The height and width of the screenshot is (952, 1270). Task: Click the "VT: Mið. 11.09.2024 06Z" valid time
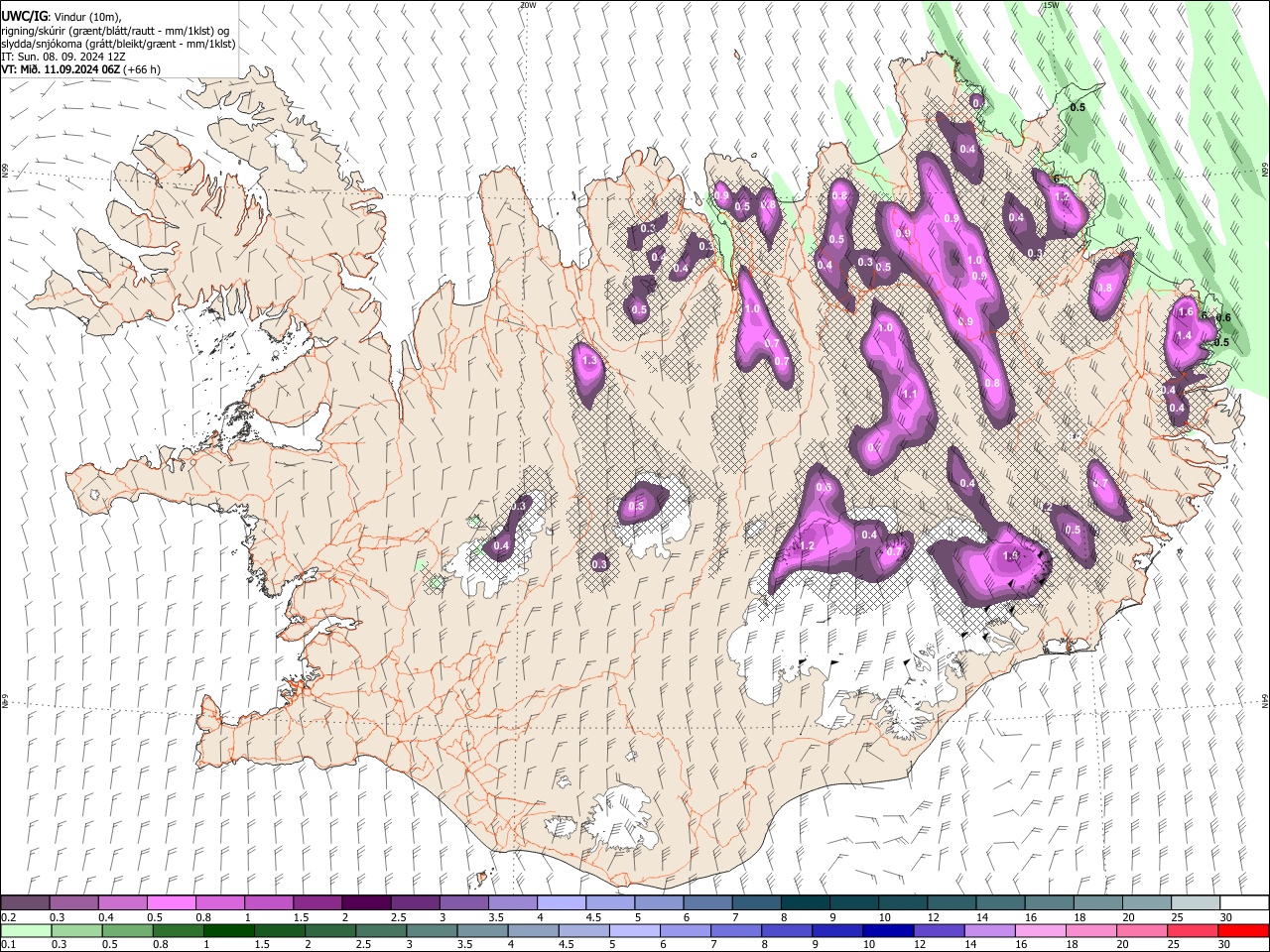(62, 70)
